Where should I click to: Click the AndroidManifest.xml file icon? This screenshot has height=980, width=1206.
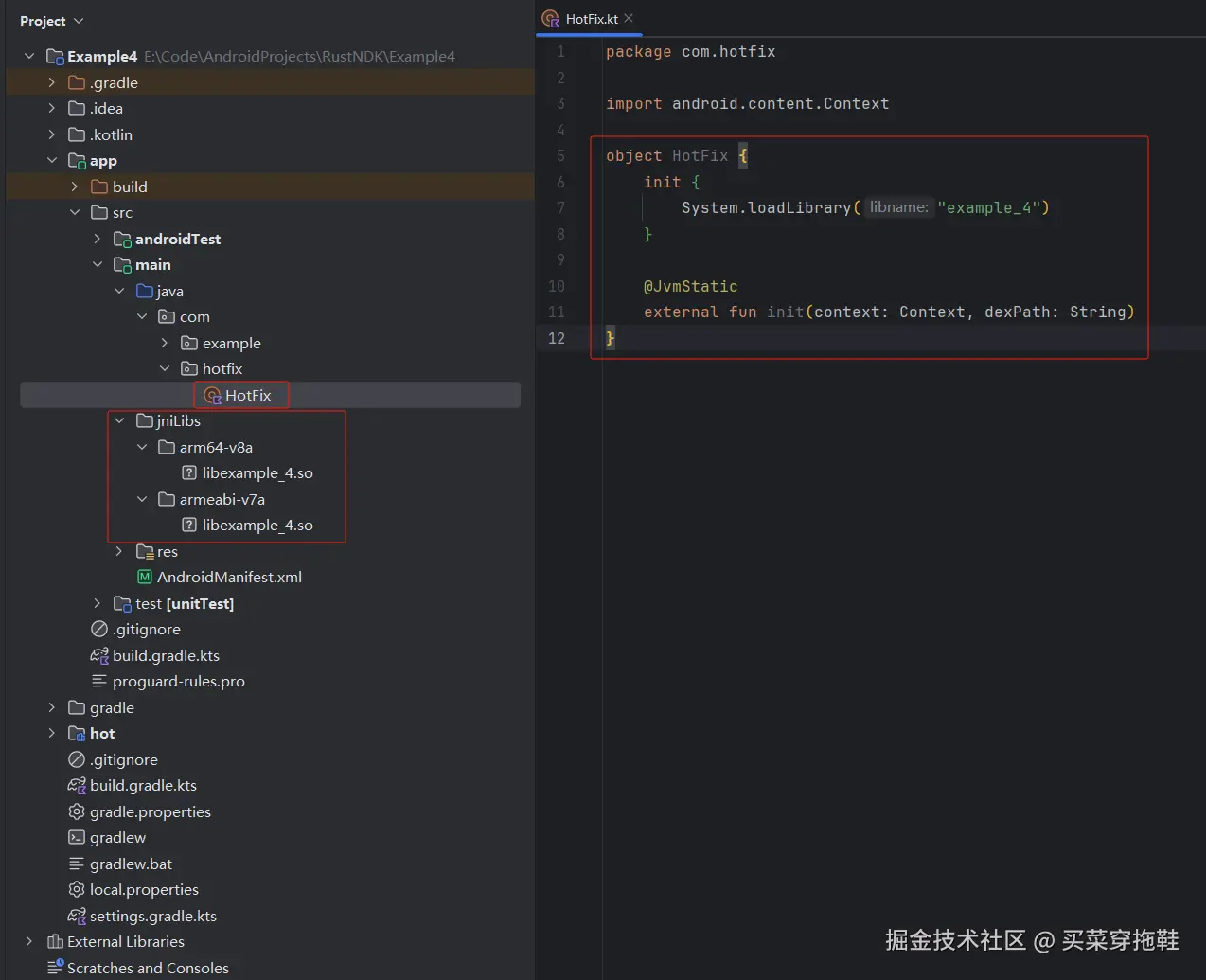tap(145, 577)
